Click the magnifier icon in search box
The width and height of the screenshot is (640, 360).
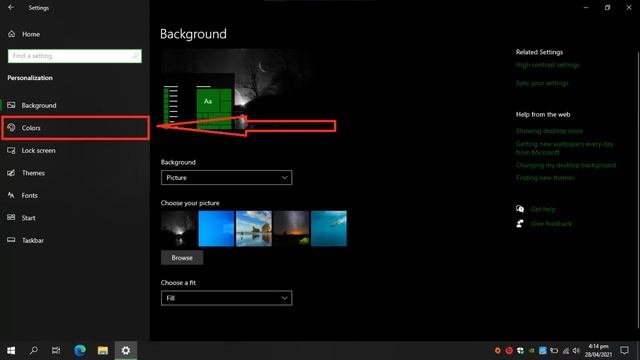pos(135,56)
